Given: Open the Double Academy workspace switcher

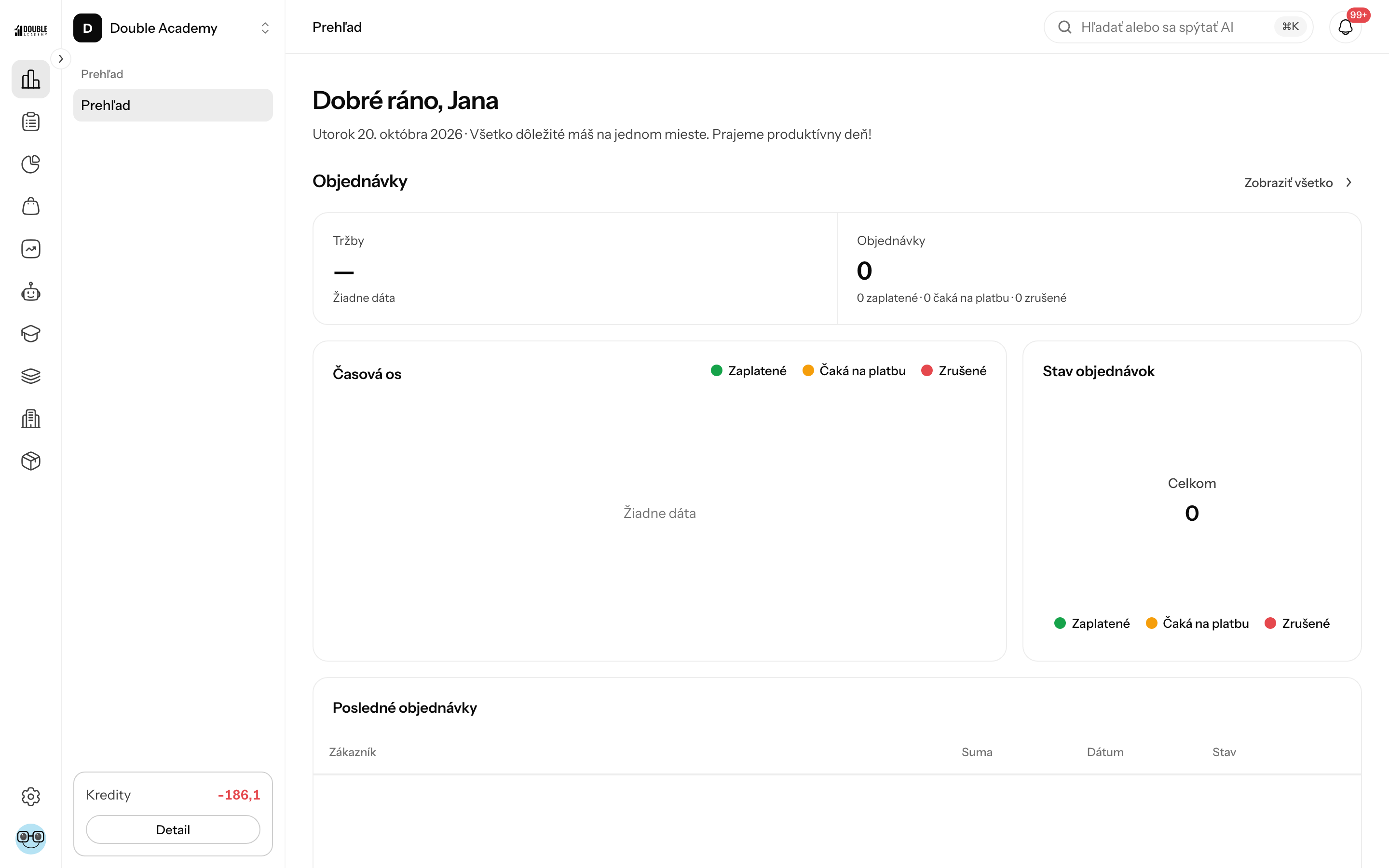Looking at the screenshot, I should (x=173, y=28).
